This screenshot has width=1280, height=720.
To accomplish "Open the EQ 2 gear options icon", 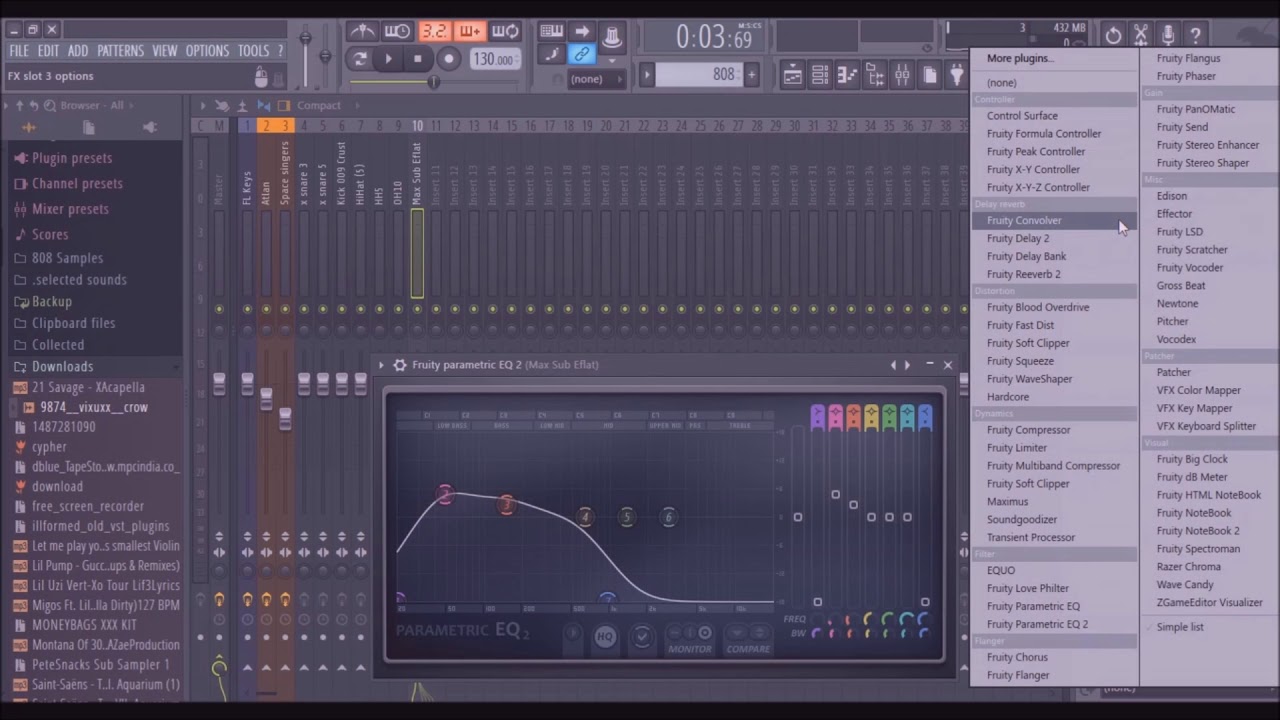I will [400, 365].
